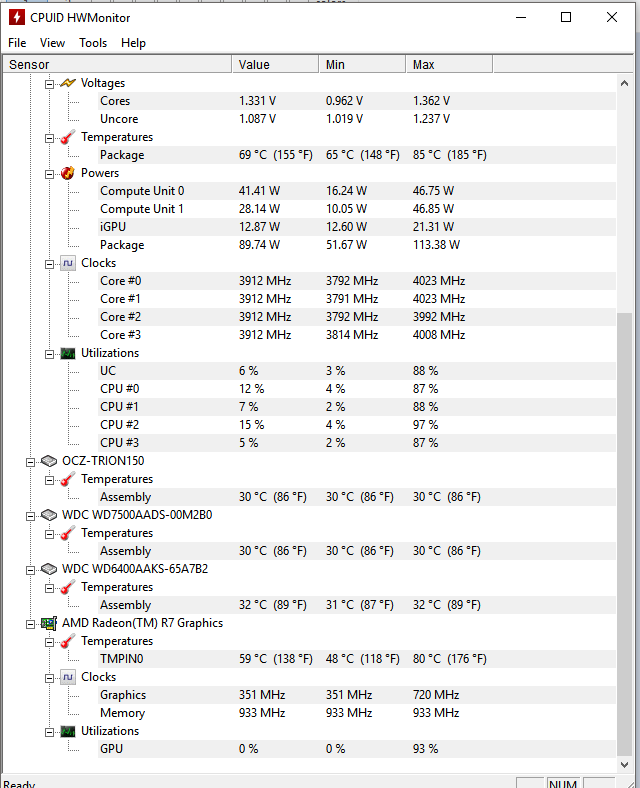Screen dimensions: 640x788
Task: Open the View menu
Action: (52, 43)
